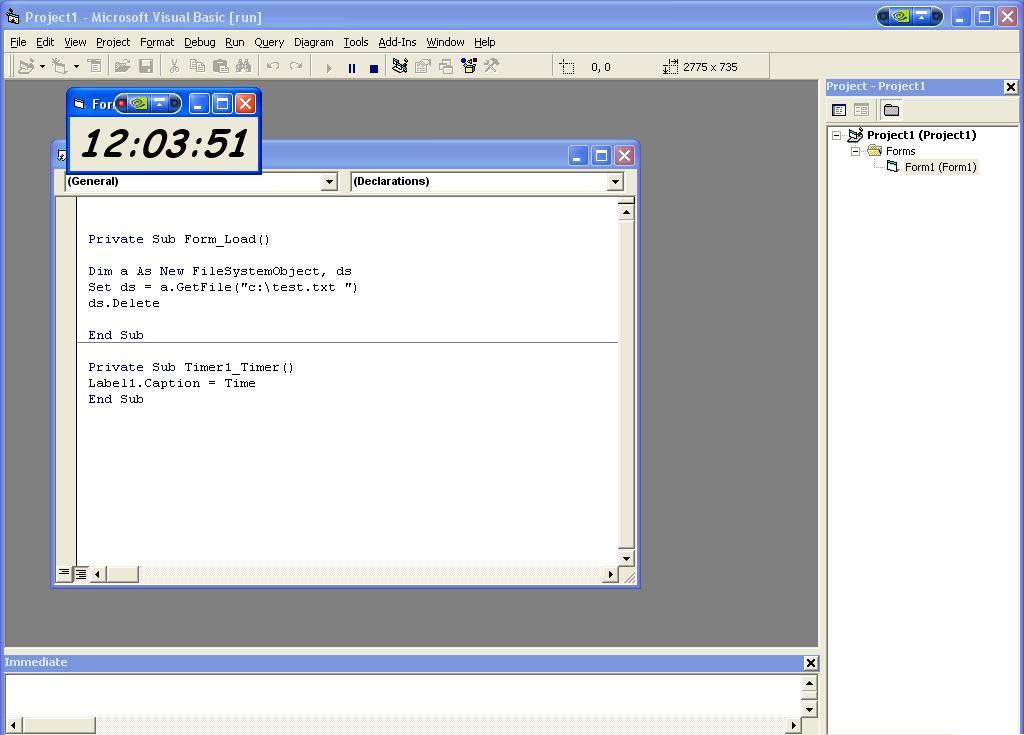
Task: Maximize the running Form1 clock window
Action: [222, 103]
